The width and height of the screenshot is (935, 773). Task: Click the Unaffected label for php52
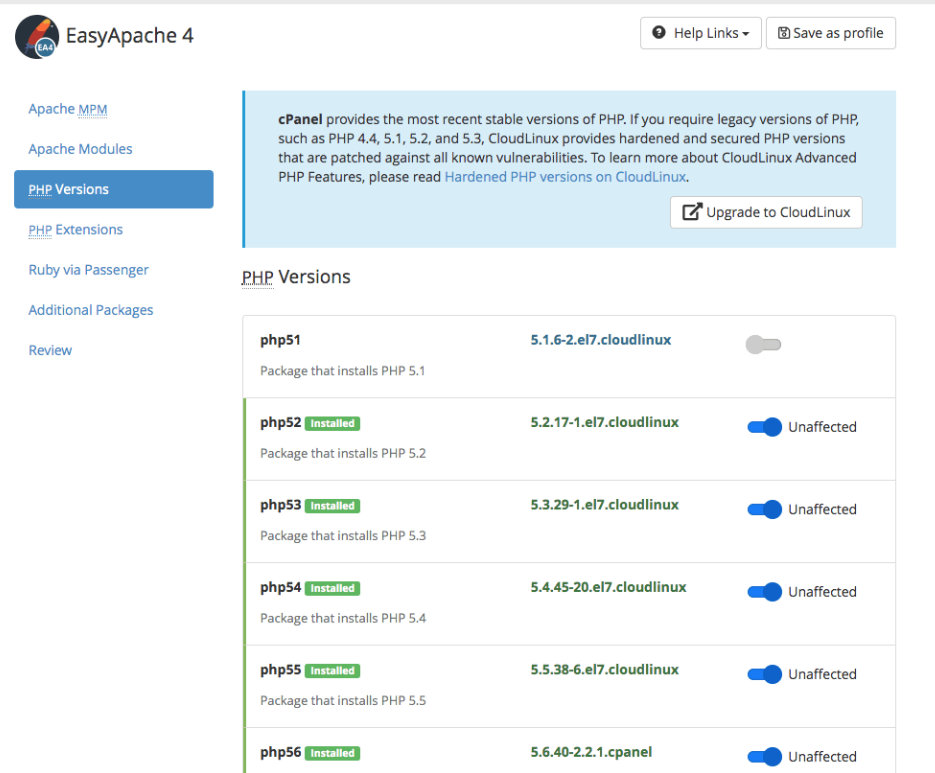tap(822, 427)
